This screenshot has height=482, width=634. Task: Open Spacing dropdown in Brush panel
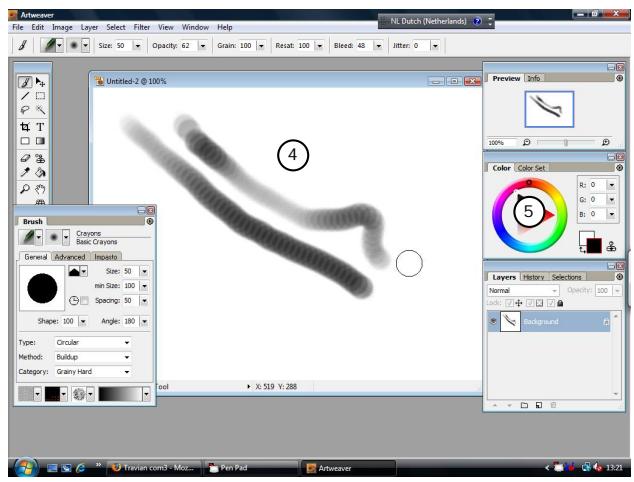pos(144,300)
